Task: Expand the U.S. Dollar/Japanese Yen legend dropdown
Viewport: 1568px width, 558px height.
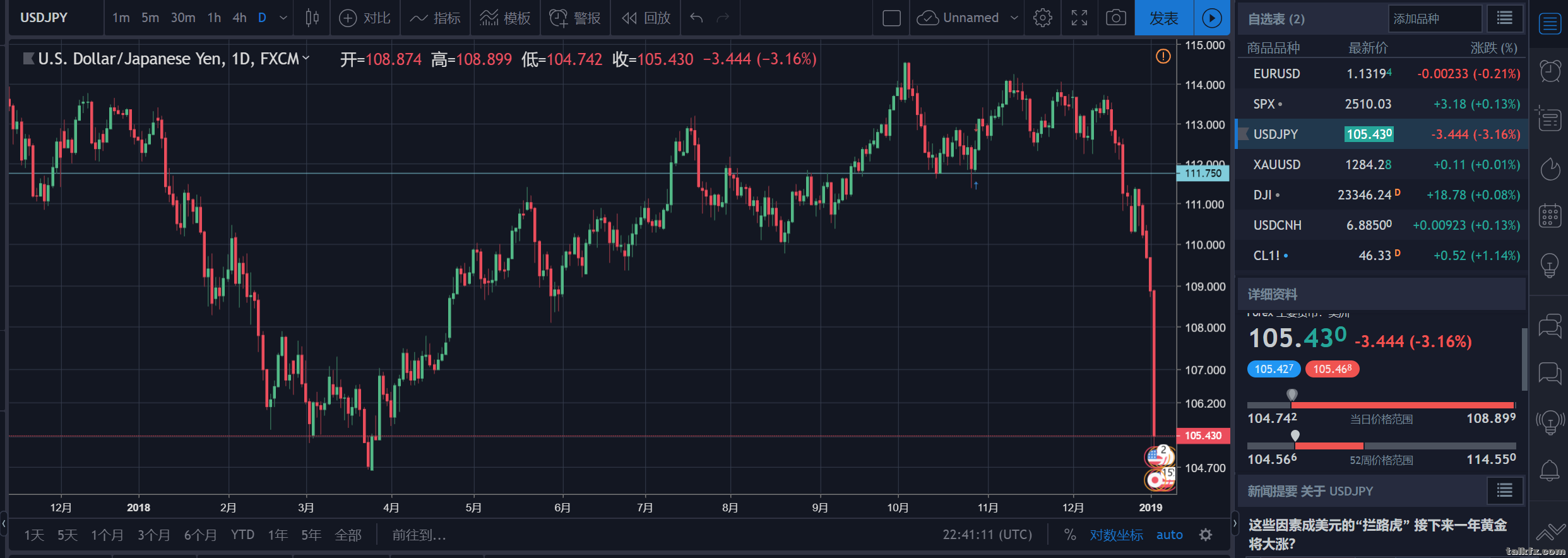Action: coord(306,58)
